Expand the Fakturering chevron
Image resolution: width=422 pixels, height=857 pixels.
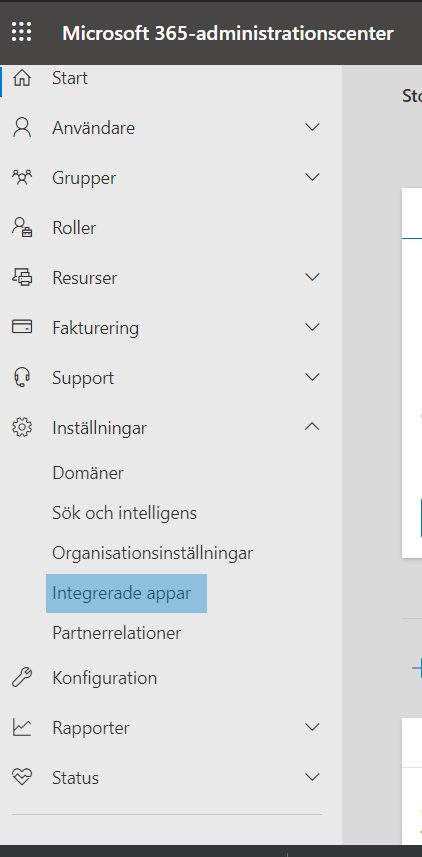coord(312,327)
